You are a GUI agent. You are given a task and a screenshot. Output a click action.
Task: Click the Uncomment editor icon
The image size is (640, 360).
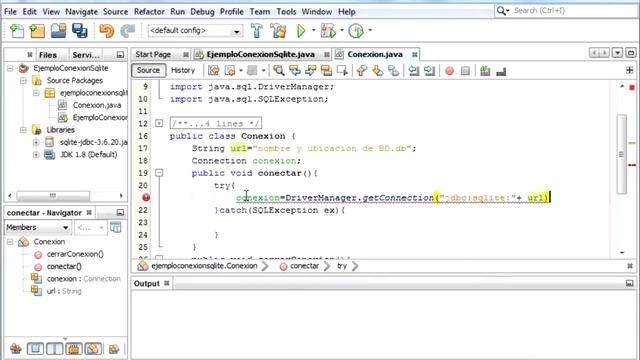click(501, 71)
